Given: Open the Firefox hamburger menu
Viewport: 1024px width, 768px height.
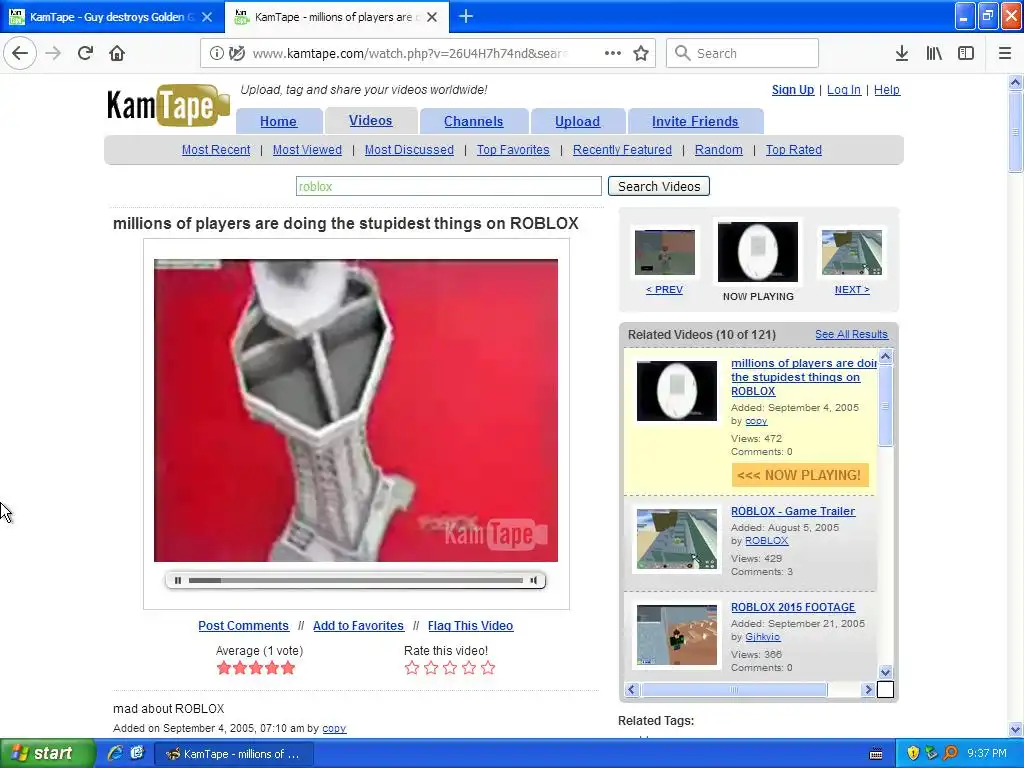Looking at the screenshot, I should pyautogui.click(x=1005, y=53).
